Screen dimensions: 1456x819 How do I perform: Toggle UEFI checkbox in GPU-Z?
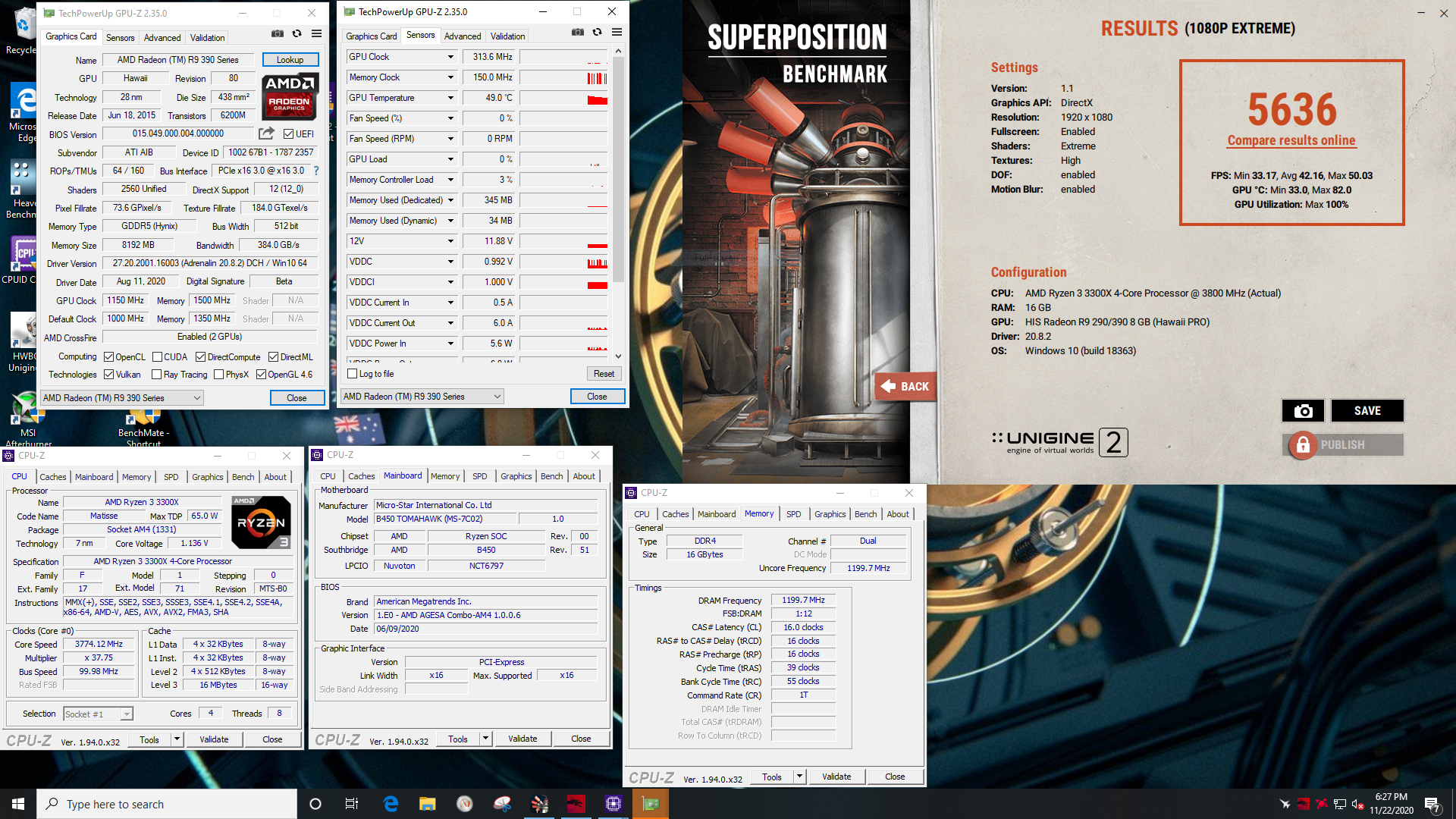click(x=288, y=133)
